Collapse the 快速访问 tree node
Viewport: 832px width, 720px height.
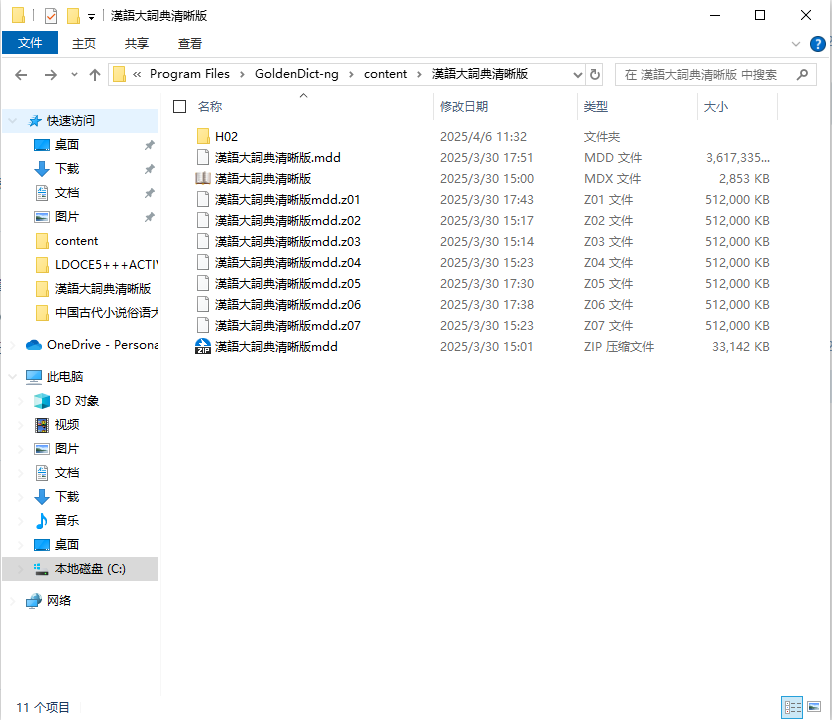pyautogui.click(x=13, y=121)
